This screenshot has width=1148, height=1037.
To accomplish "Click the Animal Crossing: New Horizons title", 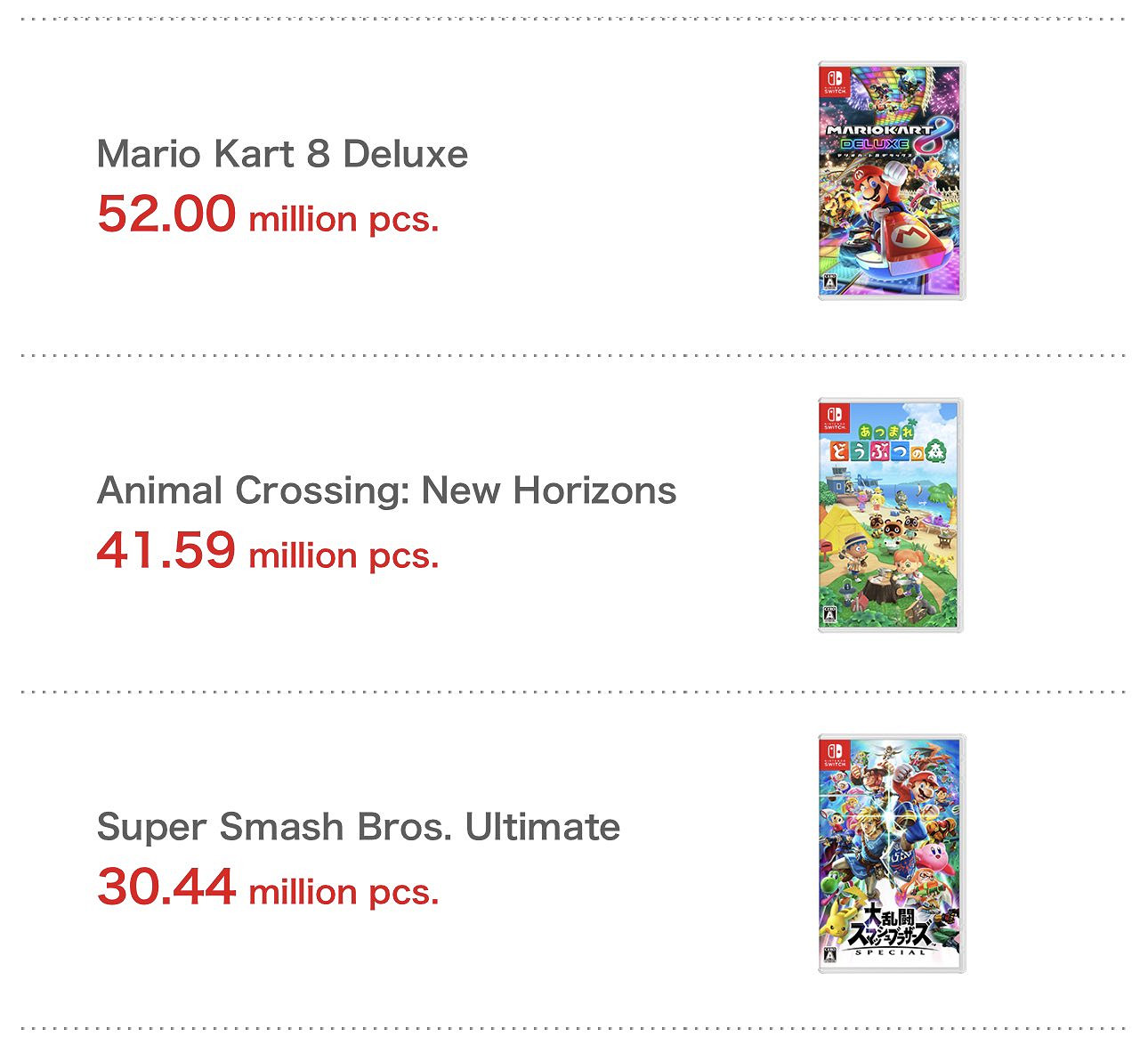I will coord(386,490).
